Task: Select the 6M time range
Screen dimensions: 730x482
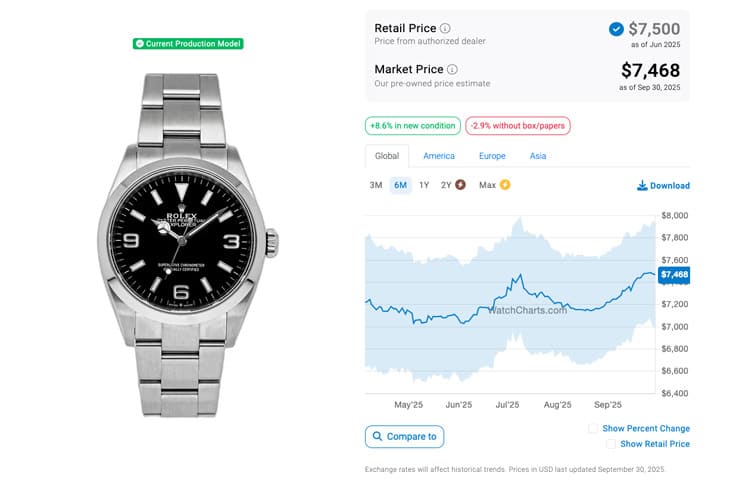Action: [400, 185]
